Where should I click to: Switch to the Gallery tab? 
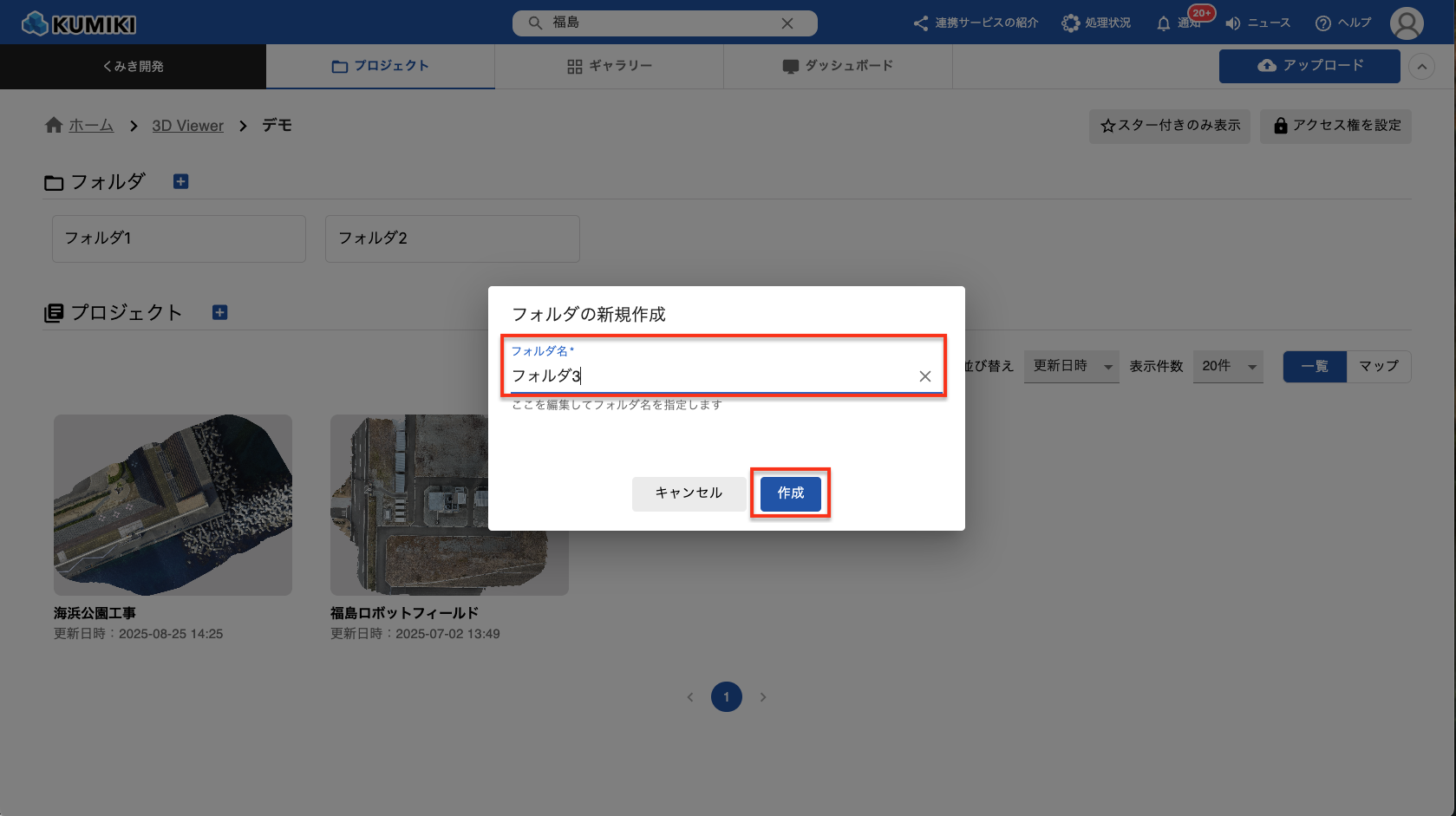pos(609,66)
